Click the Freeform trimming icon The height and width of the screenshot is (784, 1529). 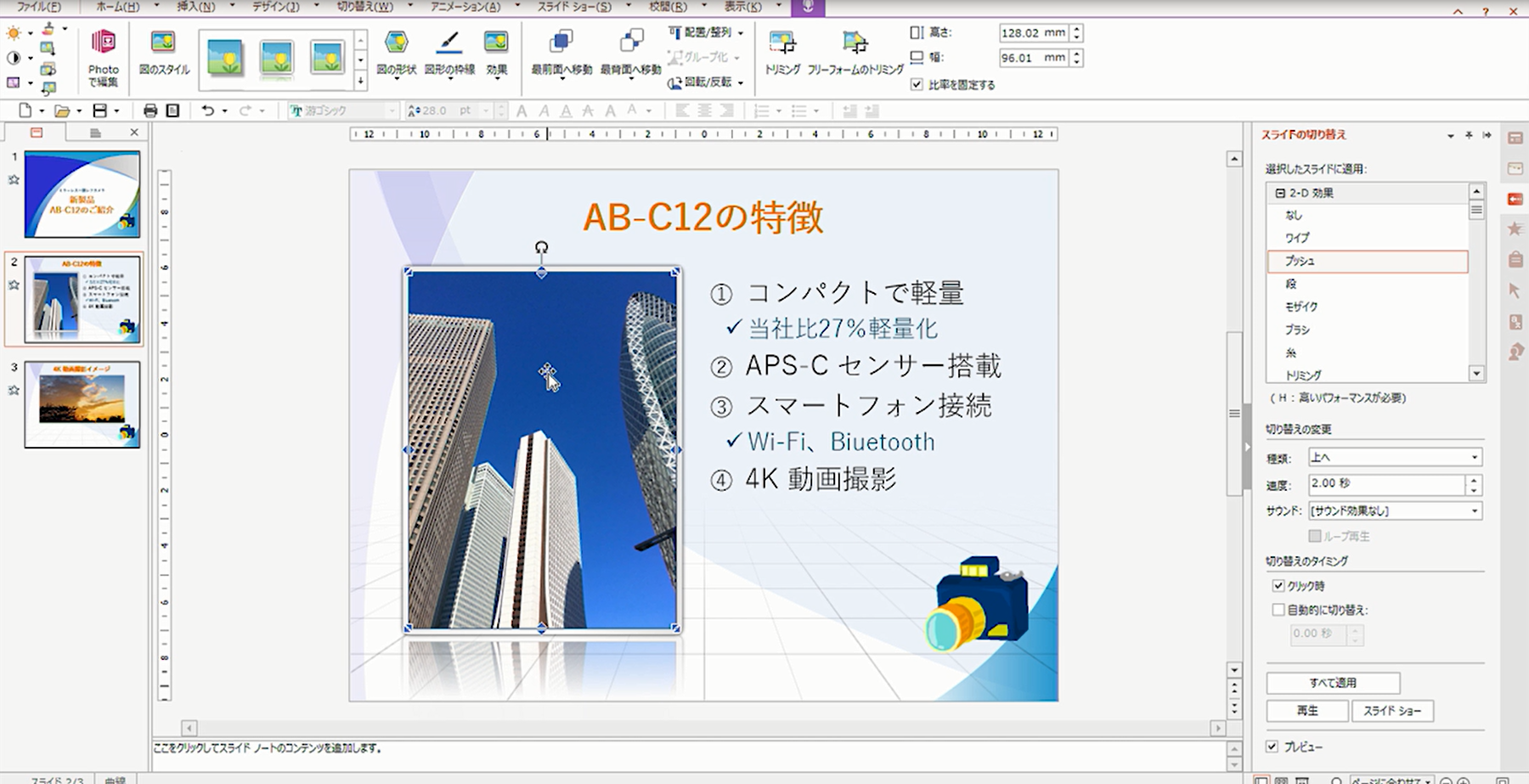pos(855,42)
